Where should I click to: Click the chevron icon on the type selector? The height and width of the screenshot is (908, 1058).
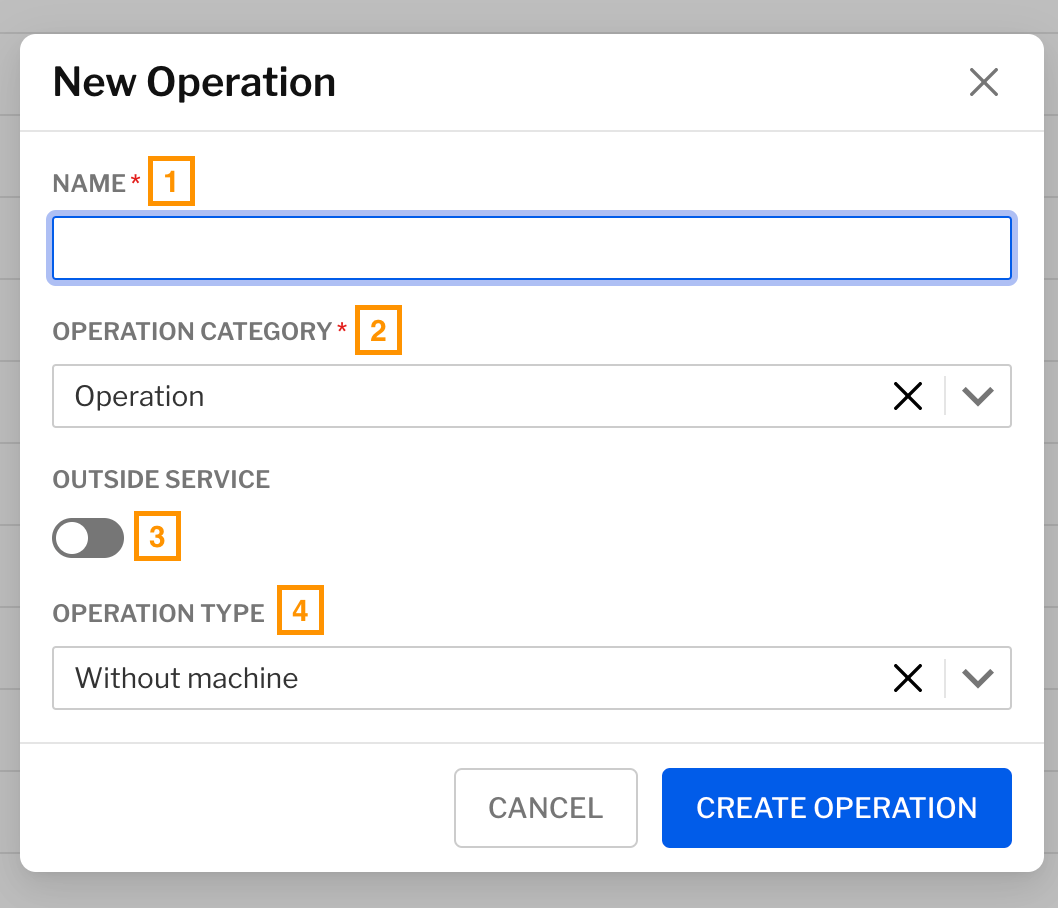[x=978, y=678]
